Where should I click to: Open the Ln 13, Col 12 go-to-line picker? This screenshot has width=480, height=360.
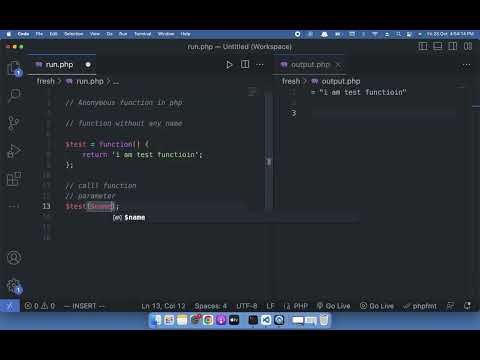point(163,306)
